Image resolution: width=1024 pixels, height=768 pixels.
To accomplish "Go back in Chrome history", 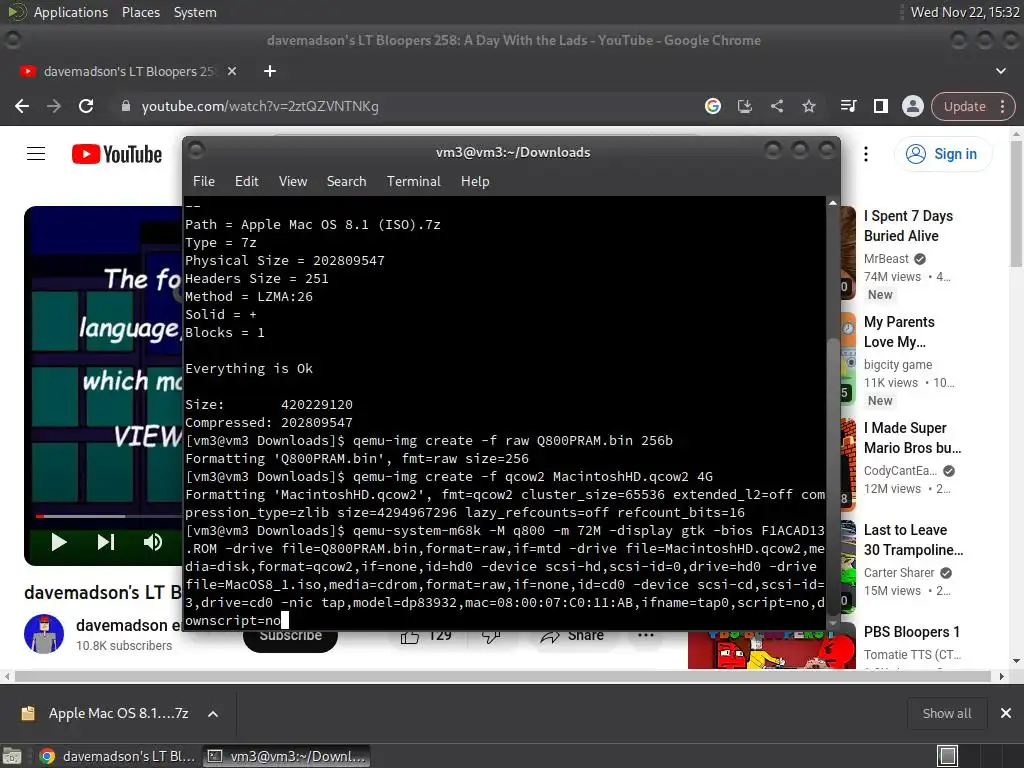I will click(x=22, y=106).
